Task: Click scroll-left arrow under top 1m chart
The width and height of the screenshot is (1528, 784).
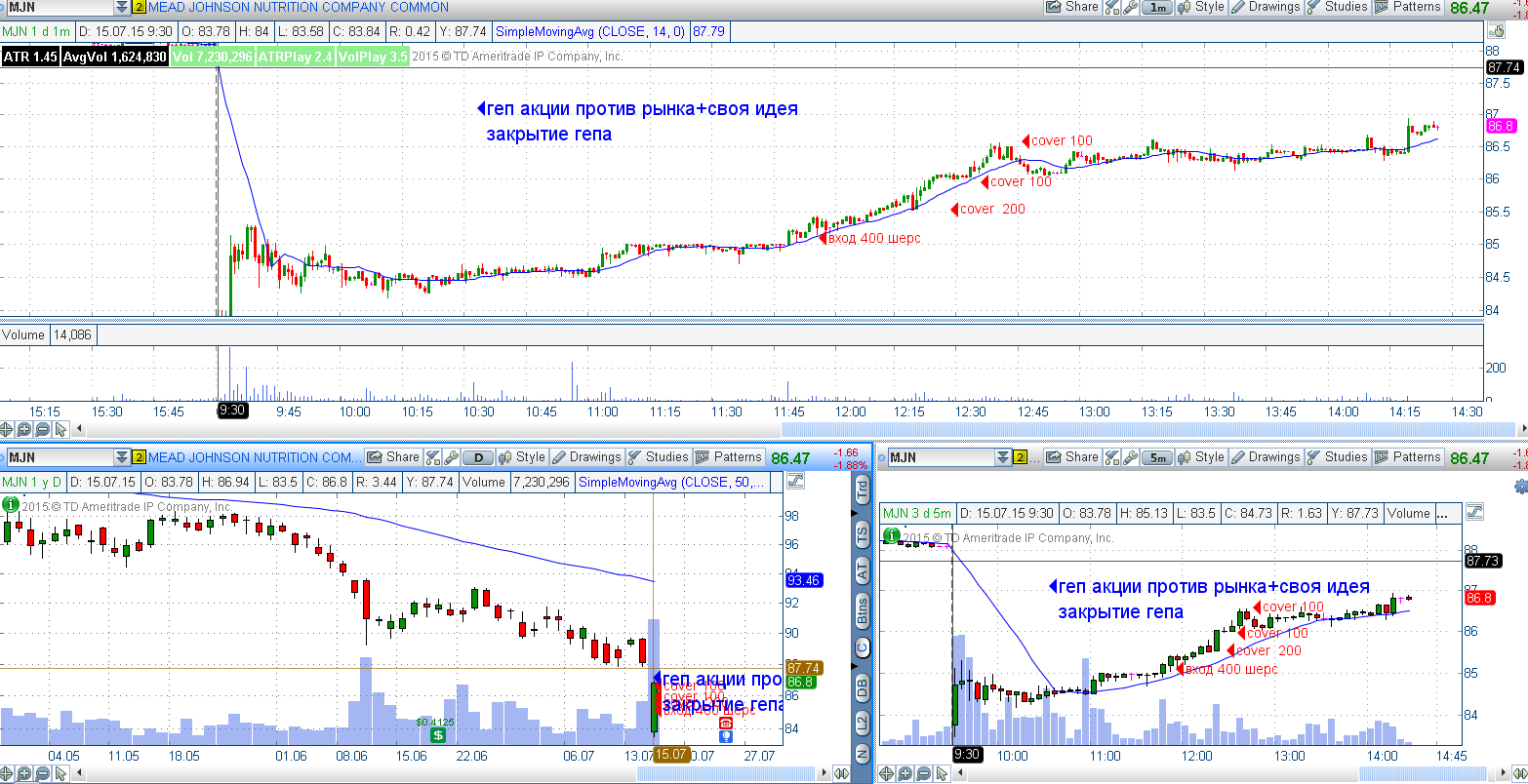Action: coord(81,428)
